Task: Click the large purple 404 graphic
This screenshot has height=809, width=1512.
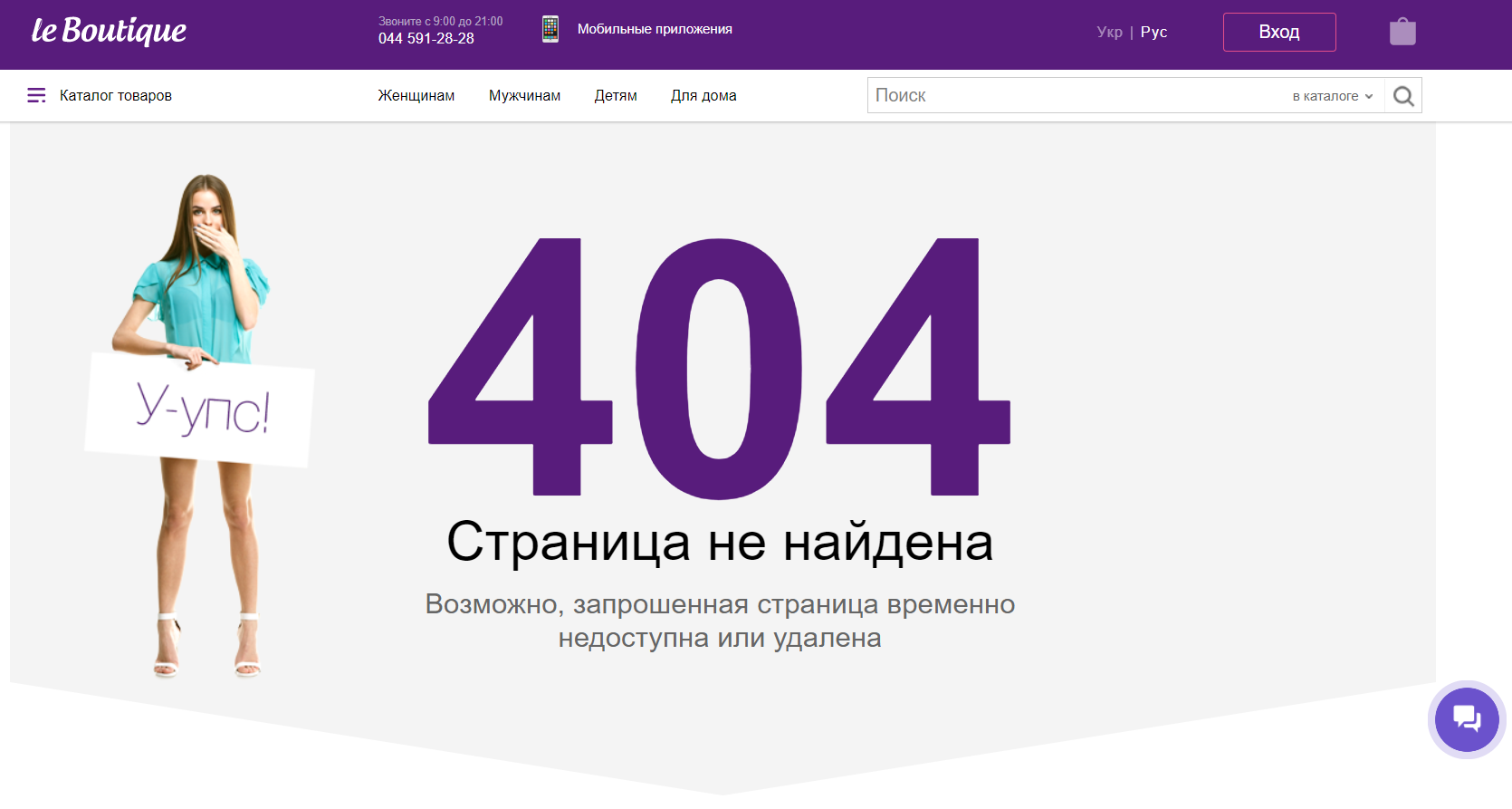Action: pyautogui.click(x=719, y=367)
